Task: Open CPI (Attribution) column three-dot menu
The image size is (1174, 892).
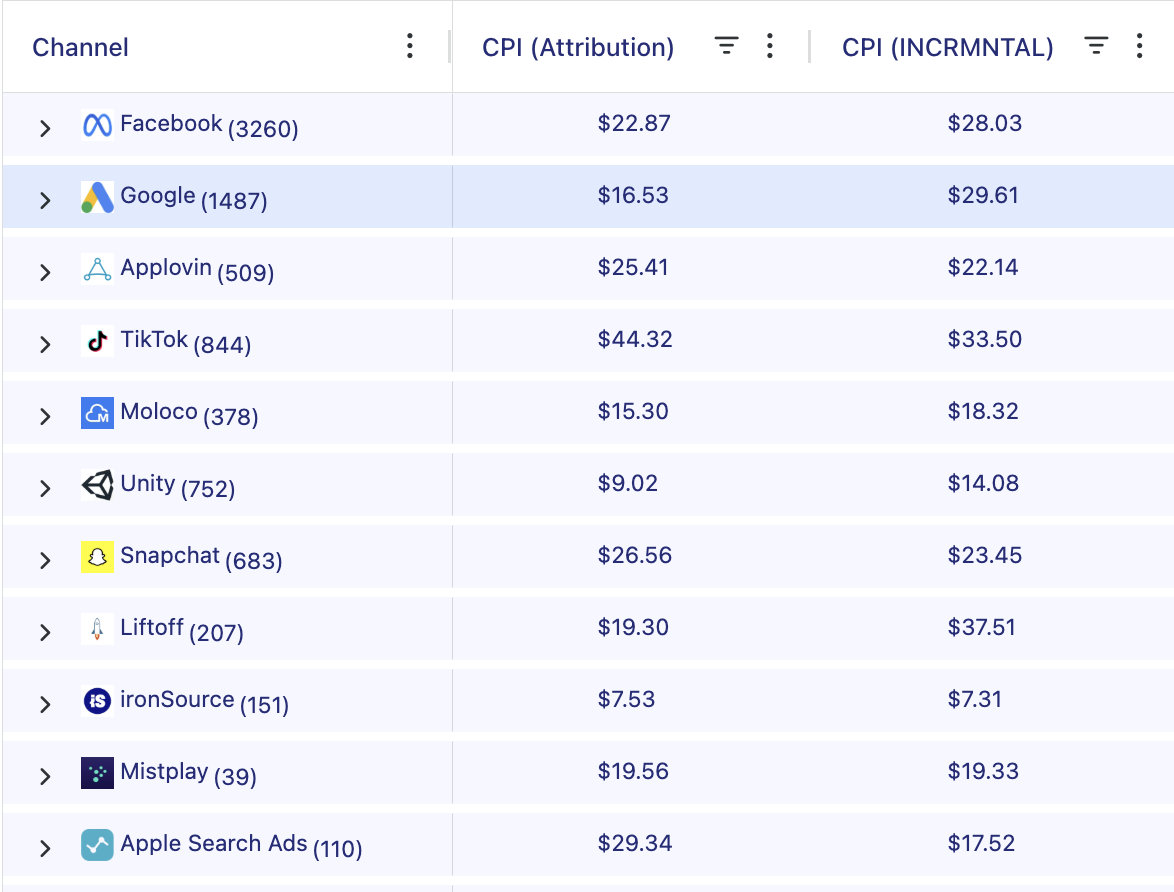Action: click(x=770, y=46)
